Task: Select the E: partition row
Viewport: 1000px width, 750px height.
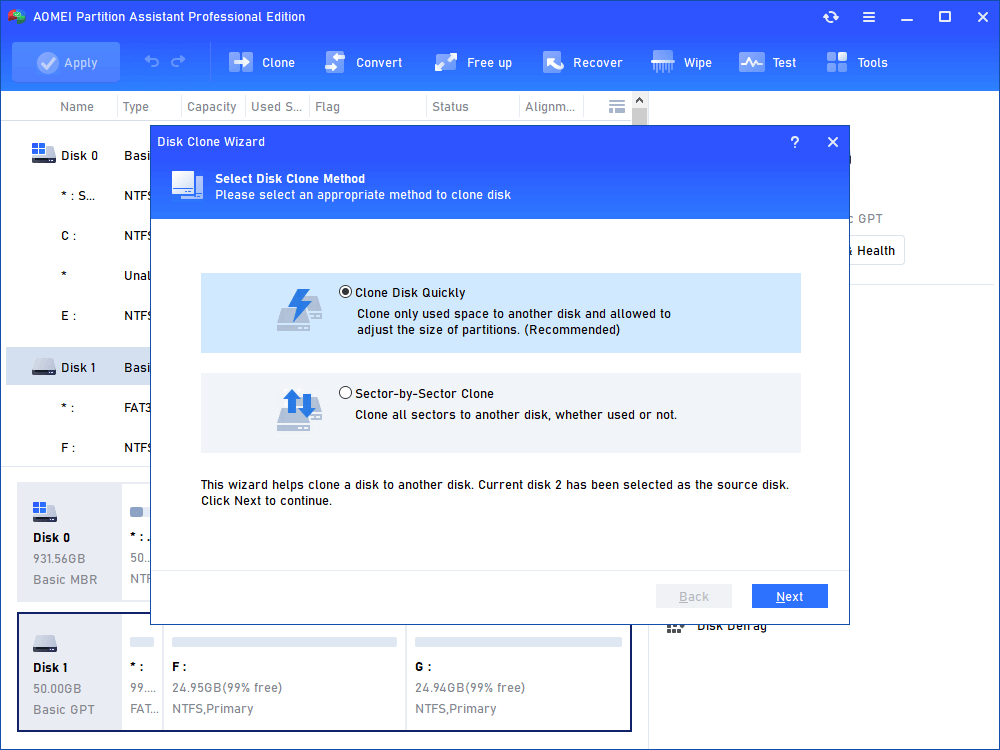Action: click(78, 315)
